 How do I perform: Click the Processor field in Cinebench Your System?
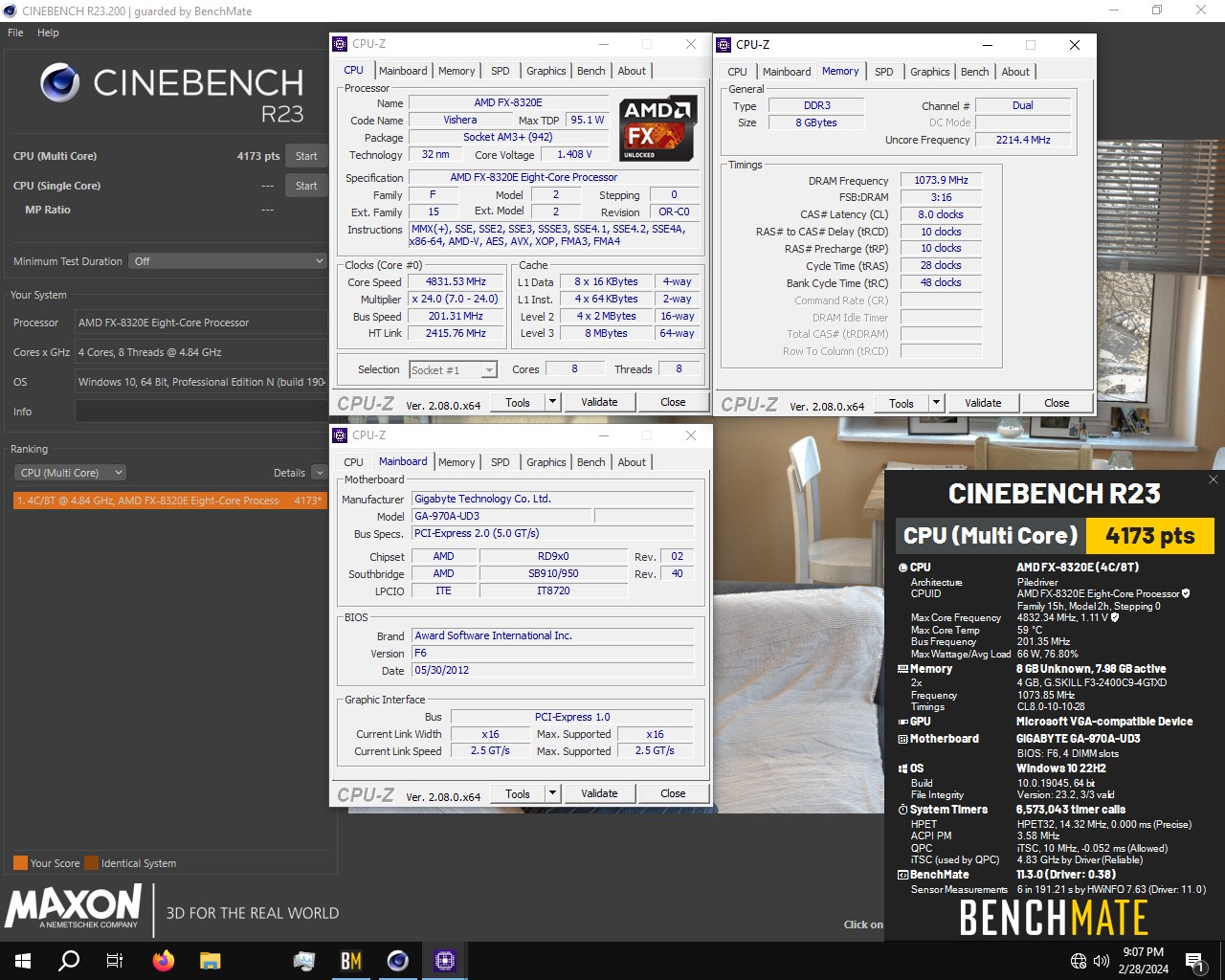coord(201,323)
